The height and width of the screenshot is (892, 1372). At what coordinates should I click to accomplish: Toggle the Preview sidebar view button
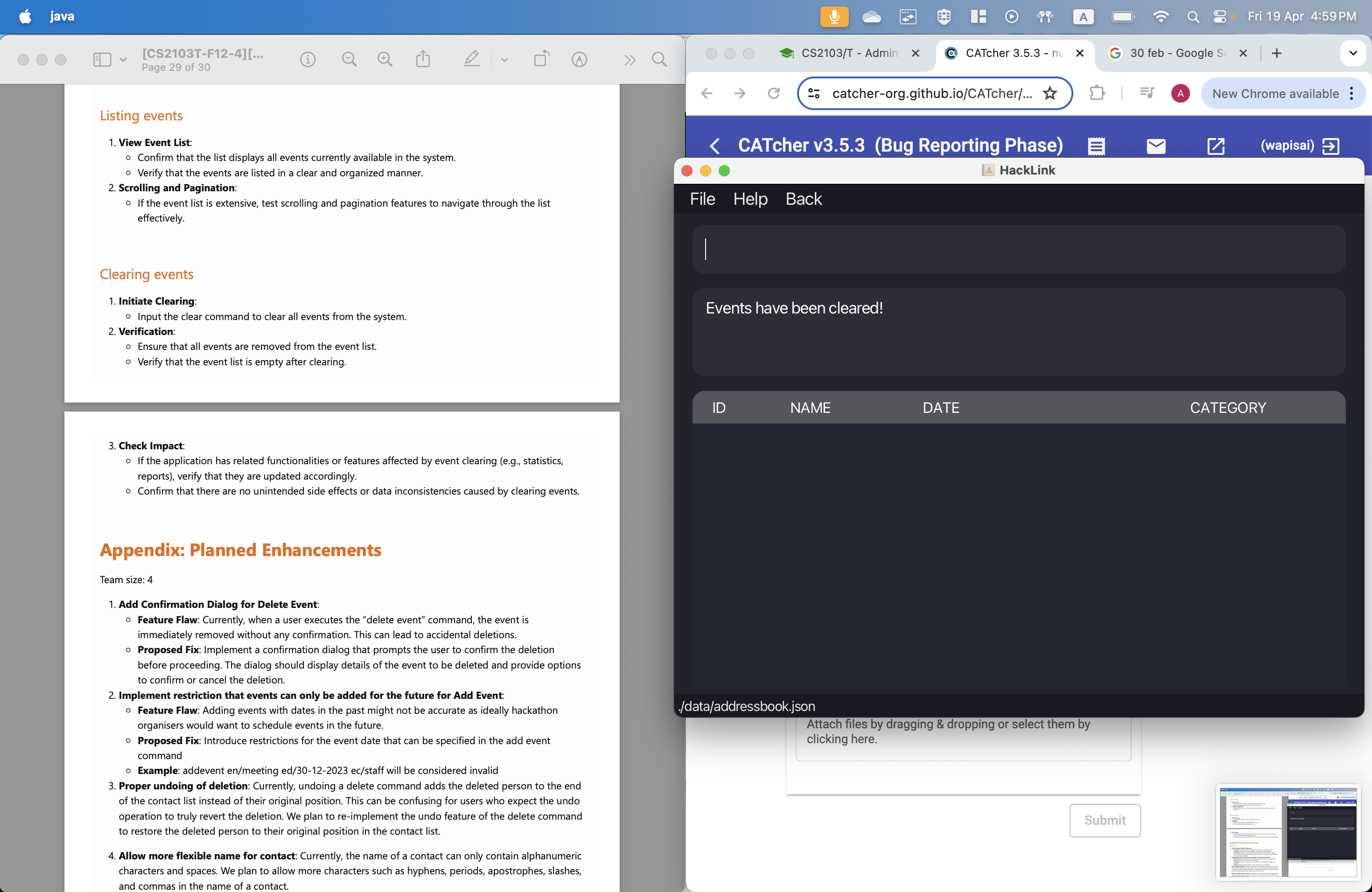click(102, 59)
